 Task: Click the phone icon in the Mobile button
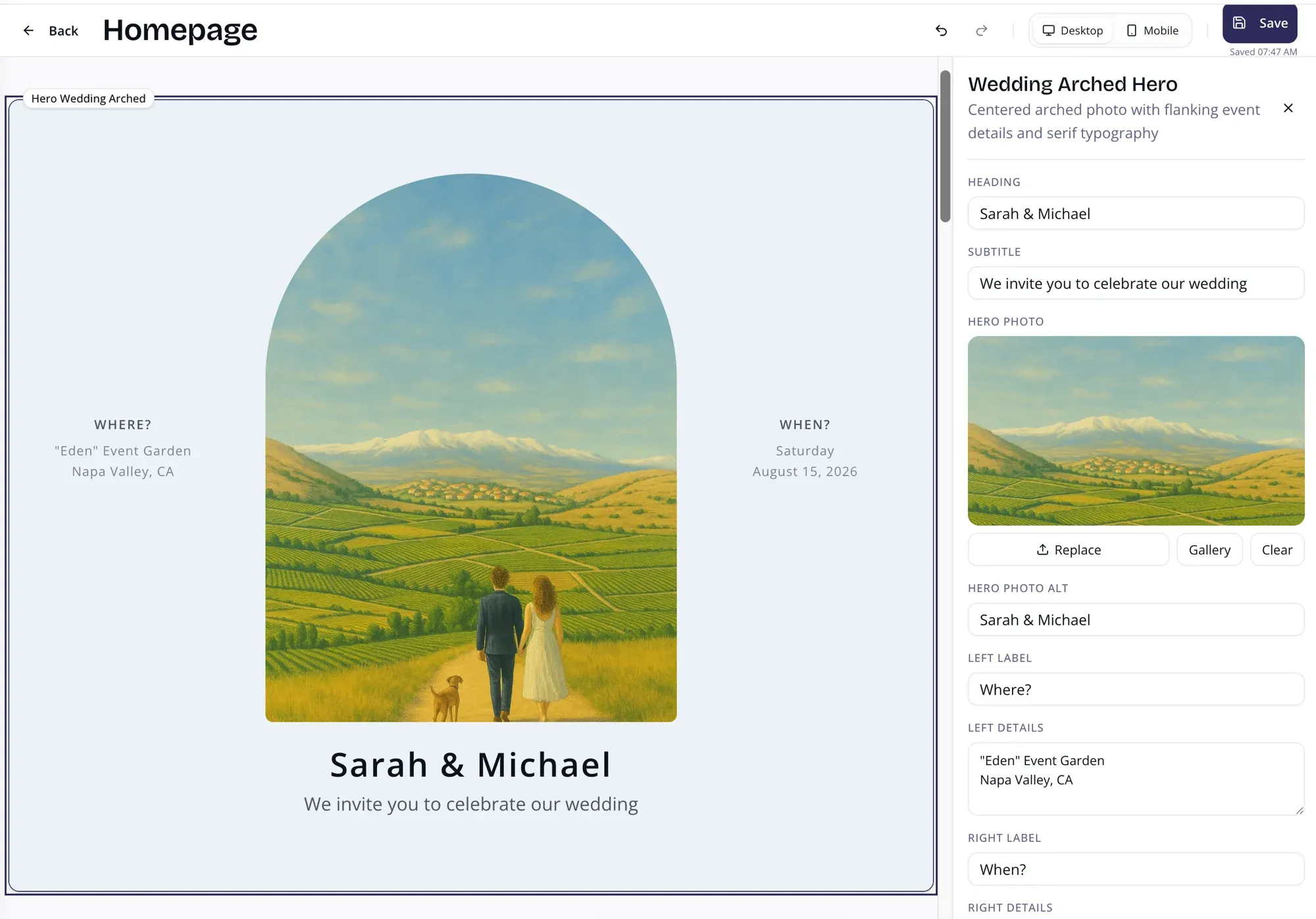click(x=1132, y=30)
